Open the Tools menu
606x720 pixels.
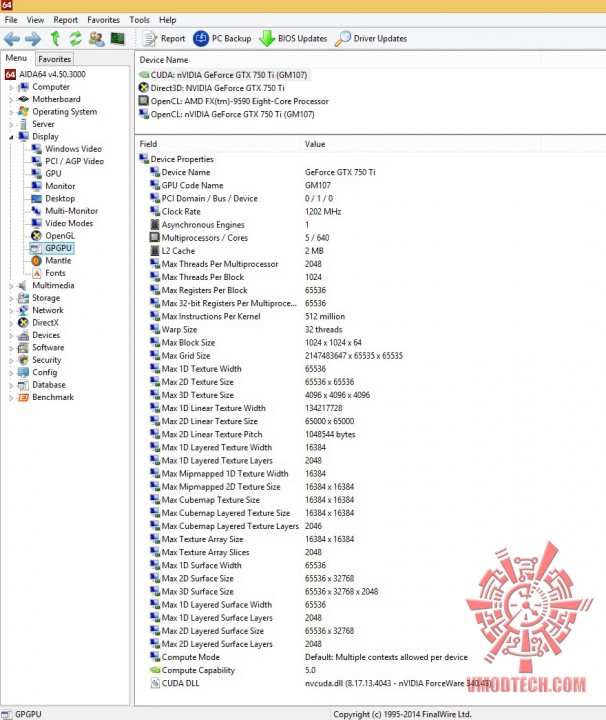139,20
